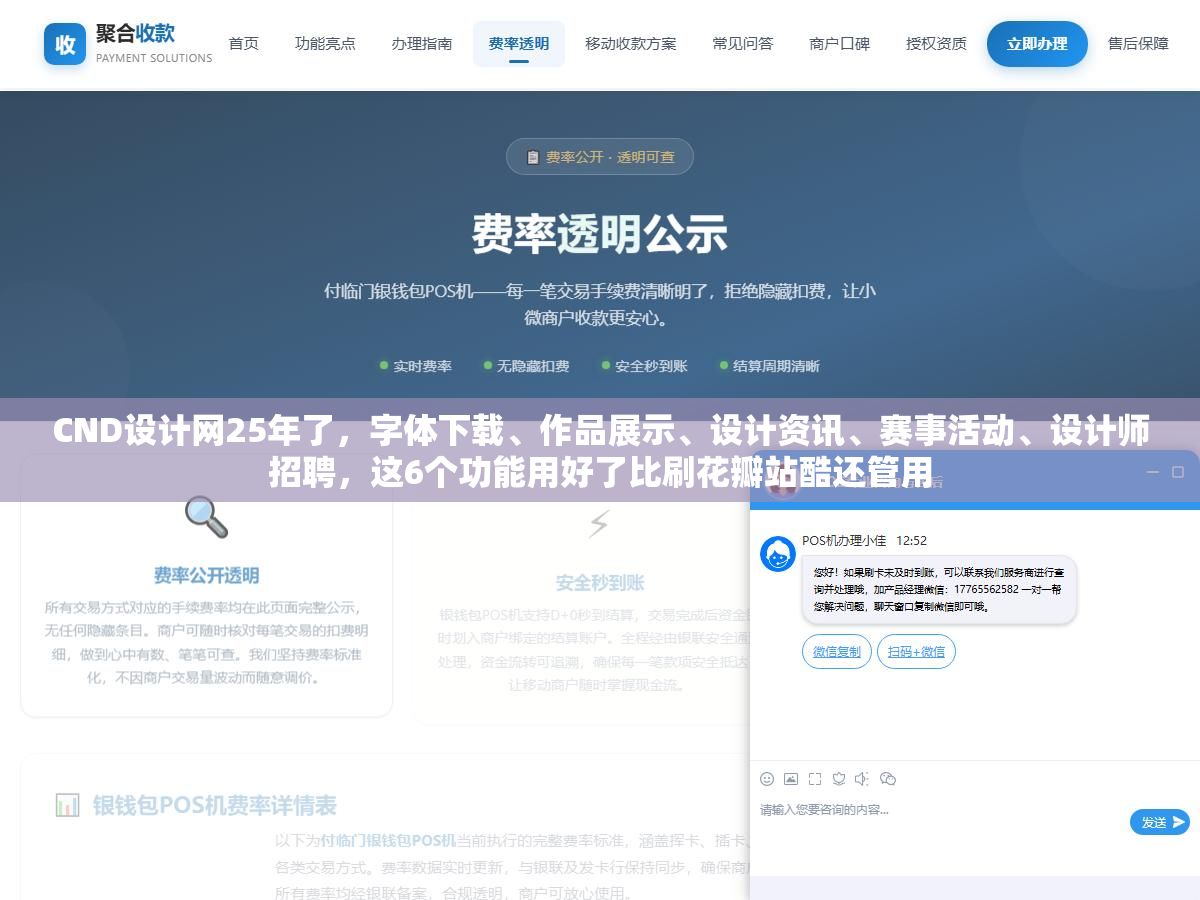This screenshot has width=1200, height=900.
Task: Open the 售后保障 nav item
Action: tap(1139, 44)
